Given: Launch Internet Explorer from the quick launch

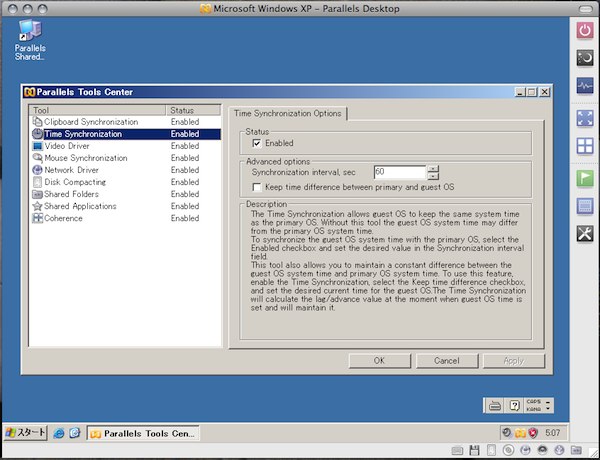Looking at the screenshot, I should tap(59, 433).
